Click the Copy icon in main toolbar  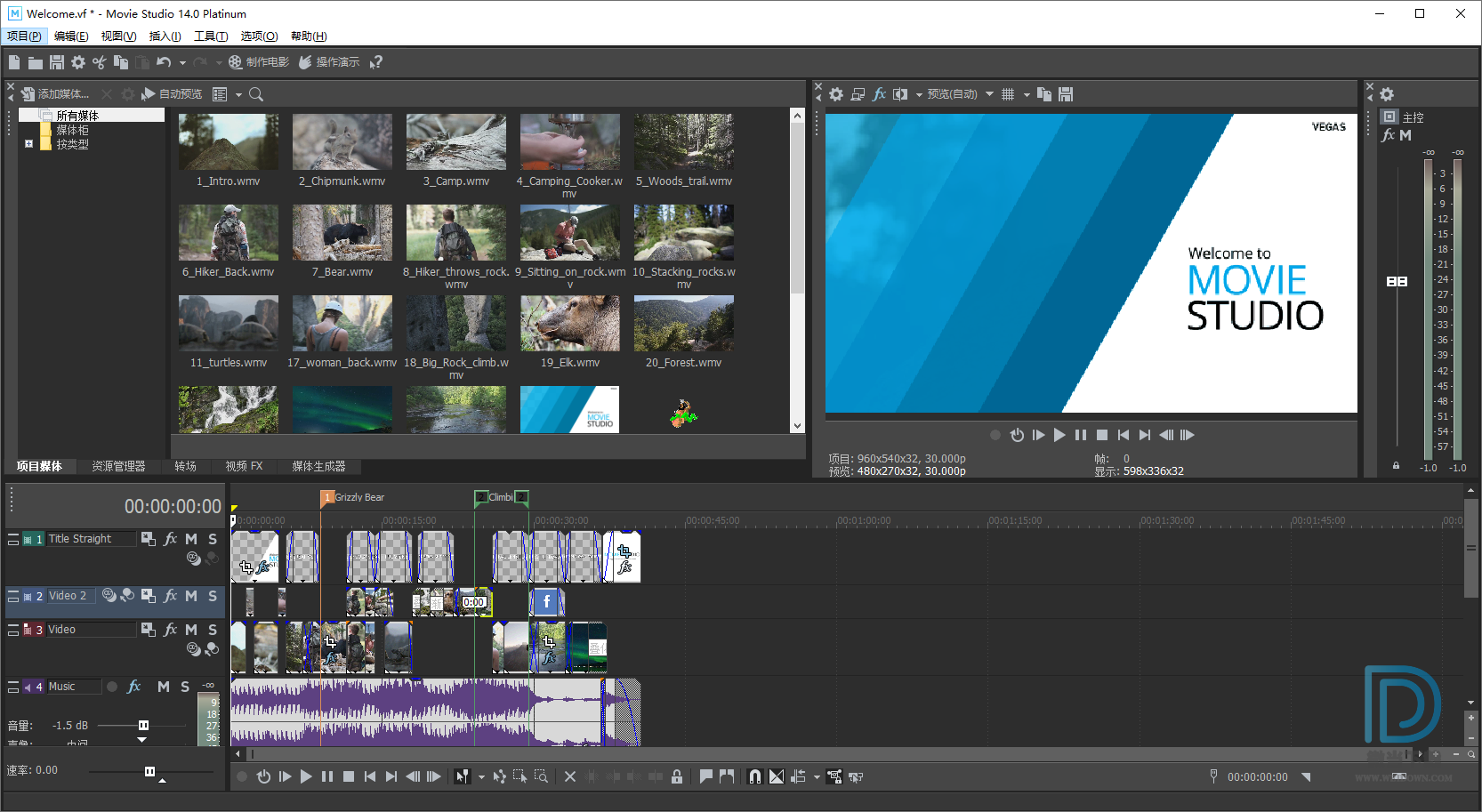[121, 62]
